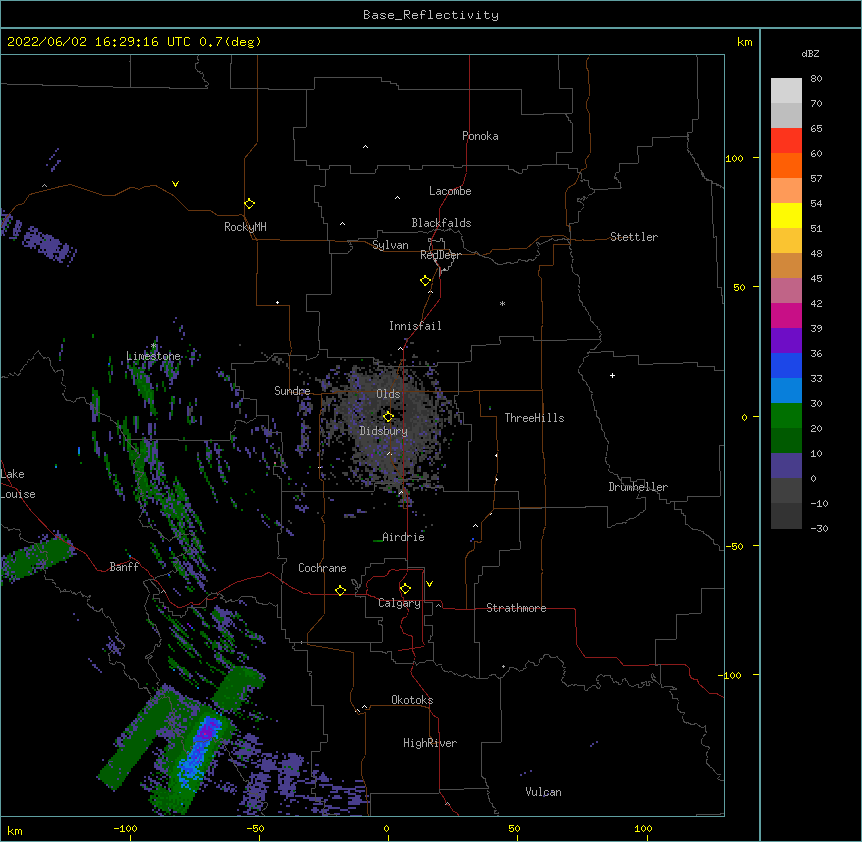Image resolution: width=862 pixels, height=842 pixels.
Task: Click the white asterisk above Limestone label
Action: point(154,346)
